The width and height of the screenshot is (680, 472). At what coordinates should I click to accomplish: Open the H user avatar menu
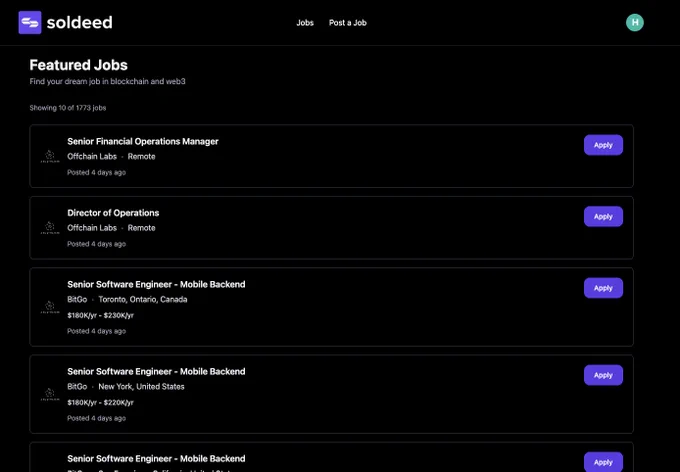[x=634, y=23]
